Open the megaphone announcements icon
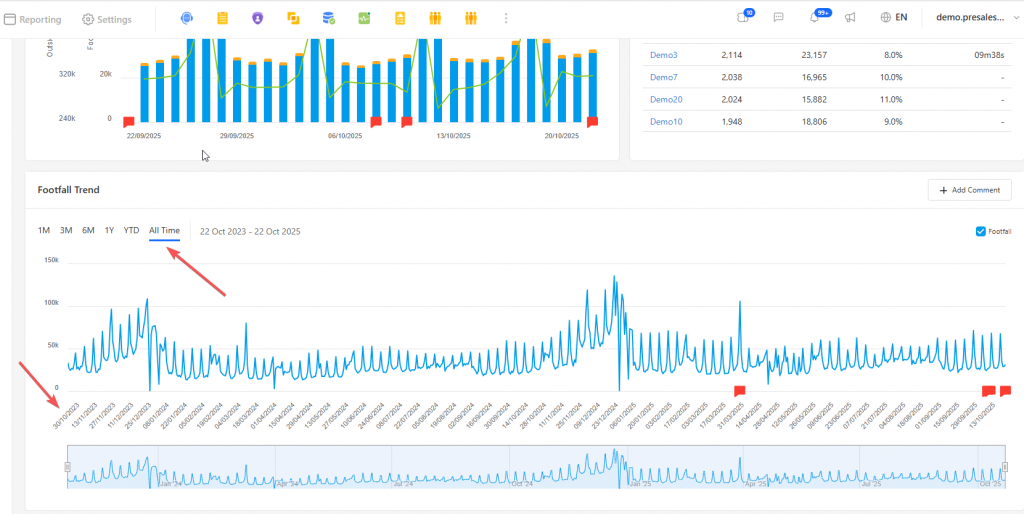 point(850,18)
